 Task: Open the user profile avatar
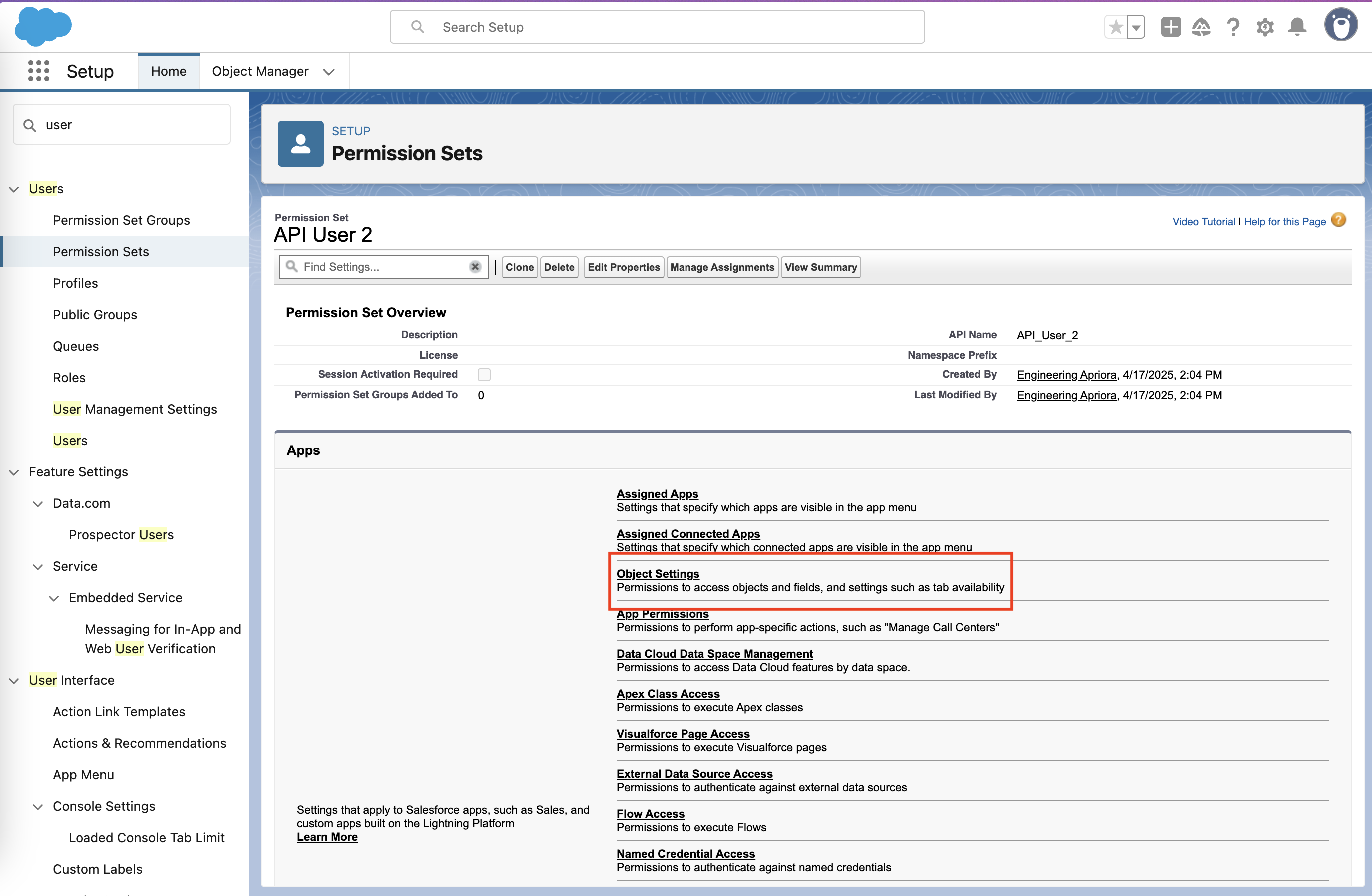coord(1341,25)
